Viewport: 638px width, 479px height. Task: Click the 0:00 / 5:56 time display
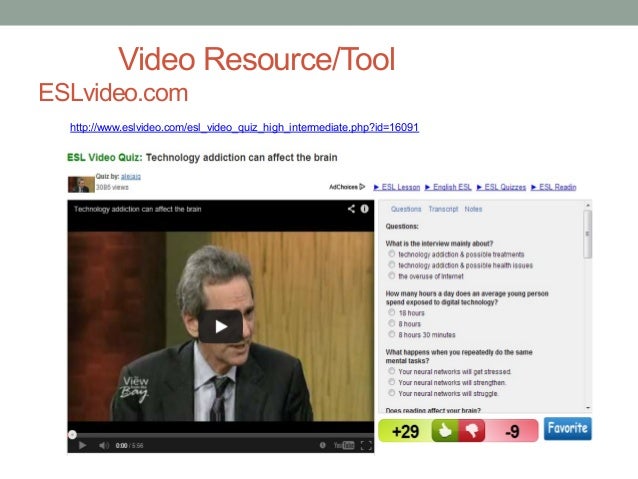point(129,446)
